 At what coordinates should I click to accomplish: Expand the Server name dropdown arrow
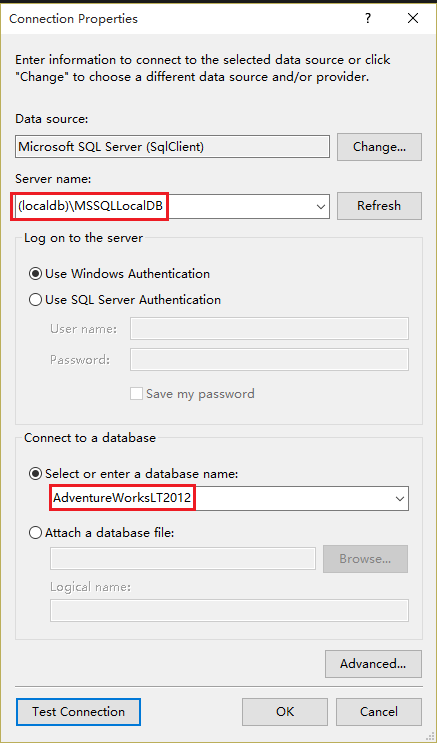coord(320,207)
